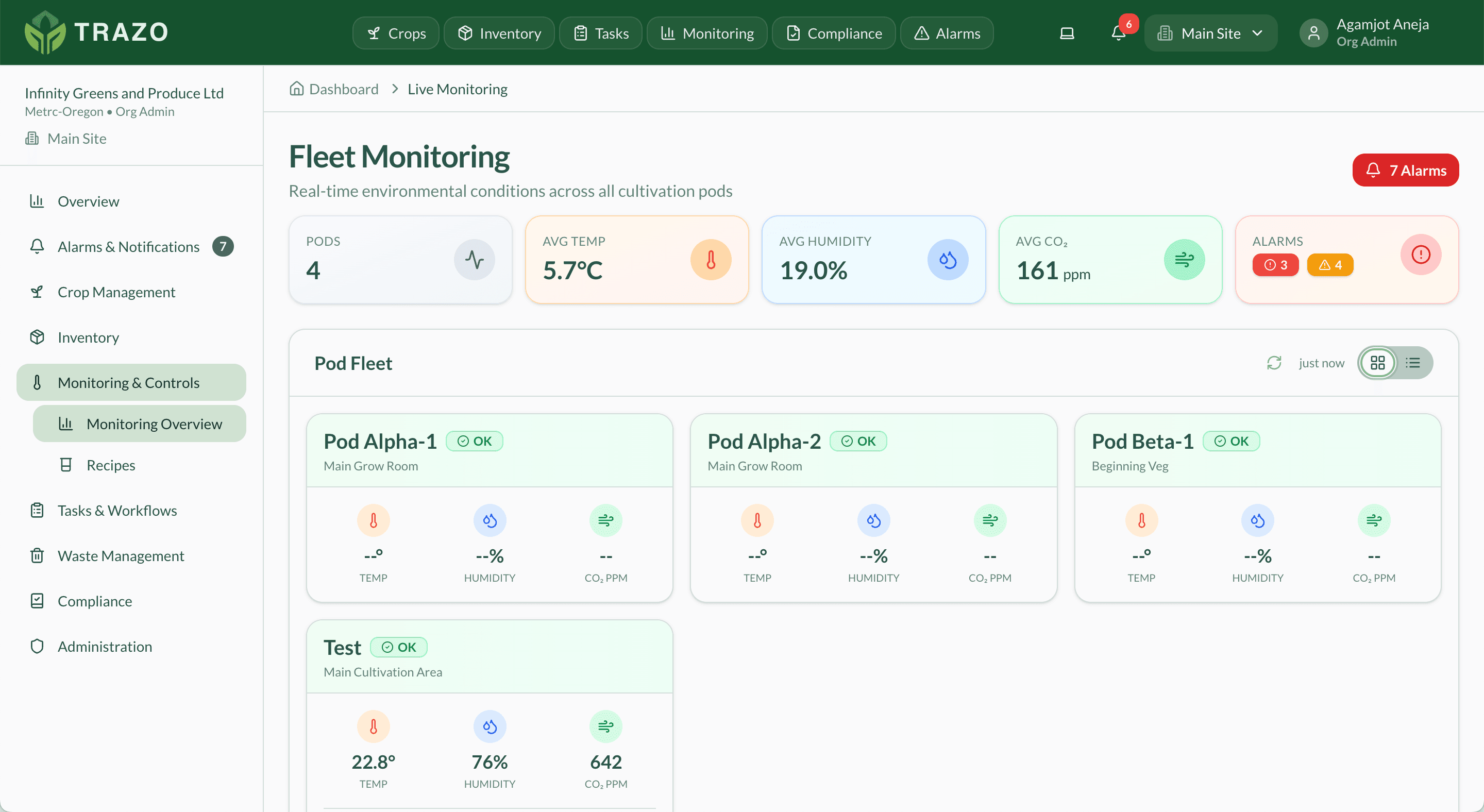Collapse the Monitoring & Controls section
This screenshot has height=812, width=1484.
click(128, 382)
